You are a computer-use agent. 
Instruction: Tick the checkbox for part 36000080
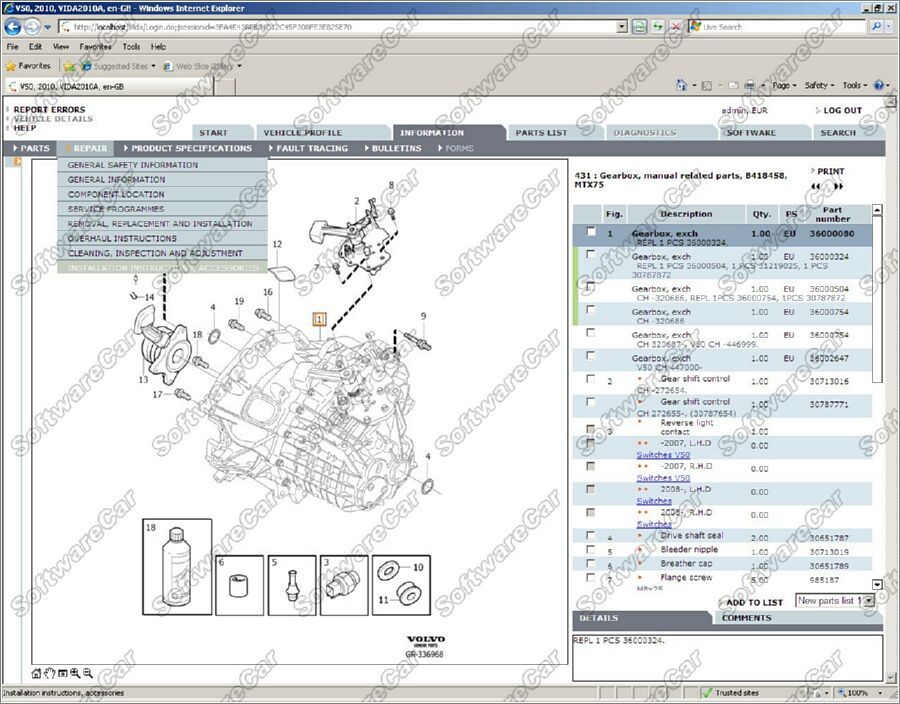[x=591, y=232]
